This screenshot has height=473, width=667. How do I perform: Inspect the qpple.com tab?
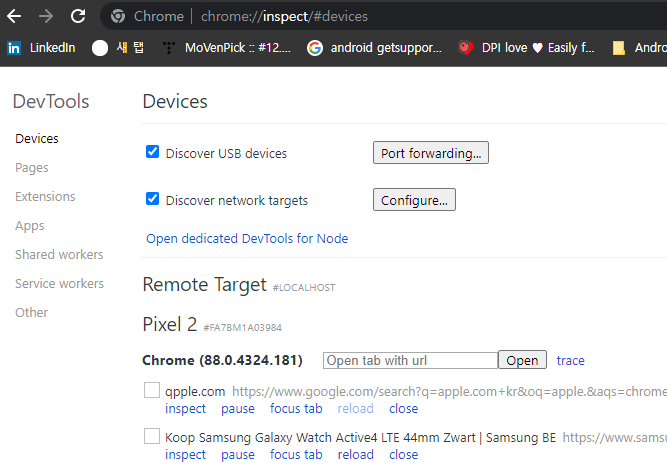185,409
